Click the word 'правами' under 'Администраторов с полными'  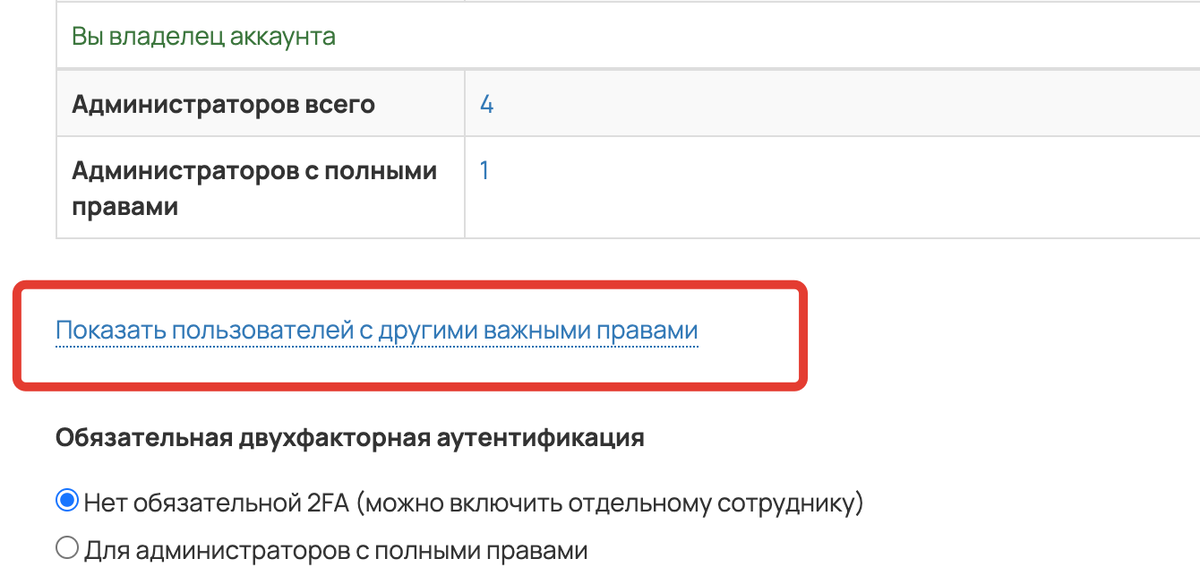pos(125,208)
